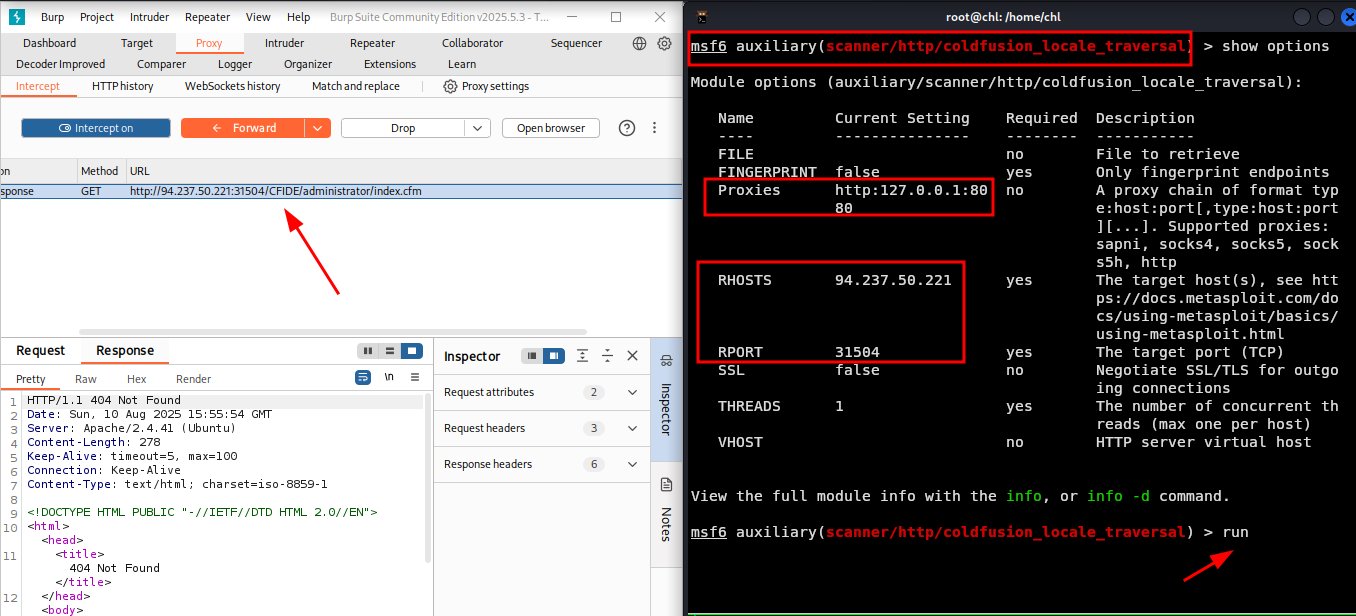Sort intercept table by Method column
Screen dimensions: 1356x616
coord(100,171)
